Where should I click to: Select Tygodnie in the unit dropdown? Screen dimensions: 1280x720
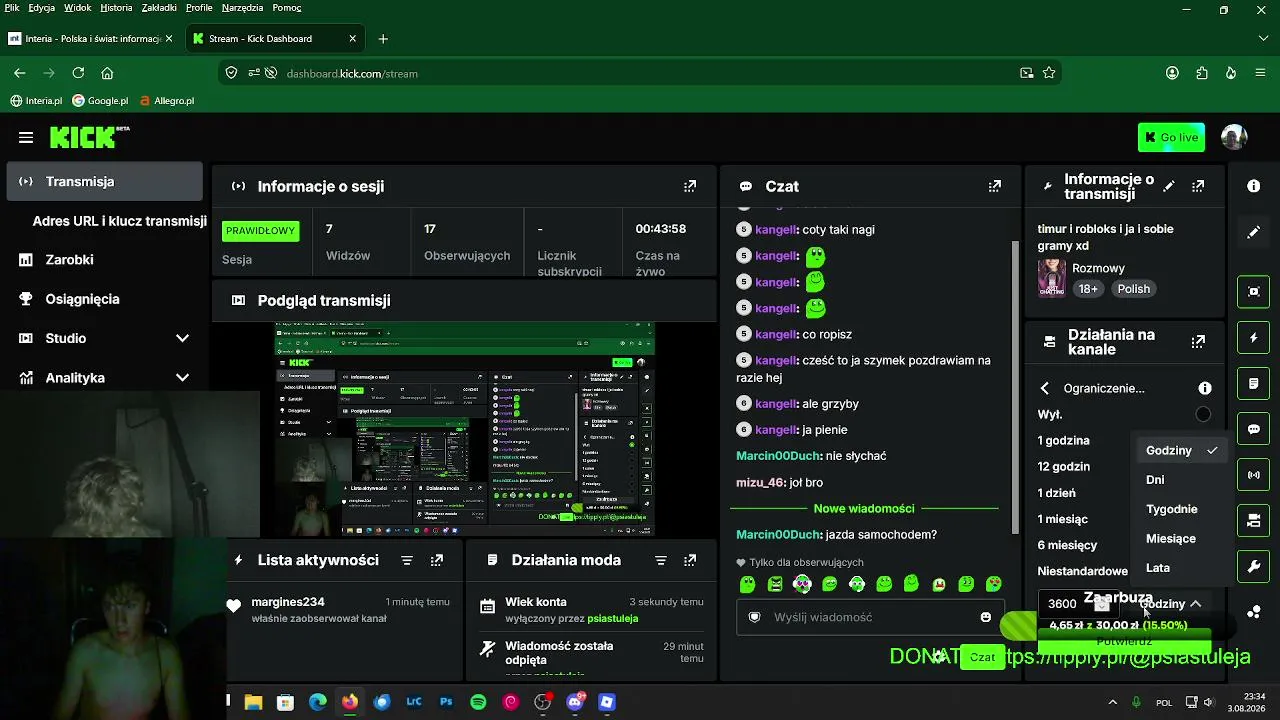coord(1182,509)
